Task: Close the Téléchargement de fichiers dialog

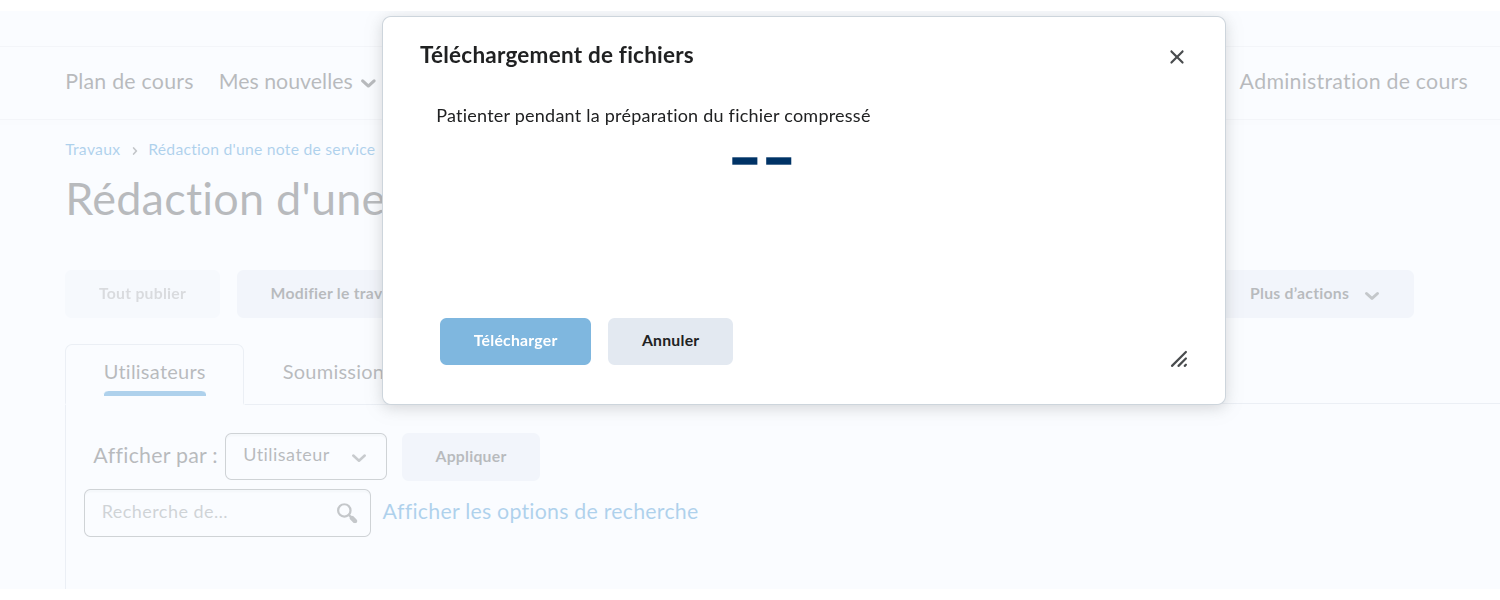Action: click(1176, 57)
